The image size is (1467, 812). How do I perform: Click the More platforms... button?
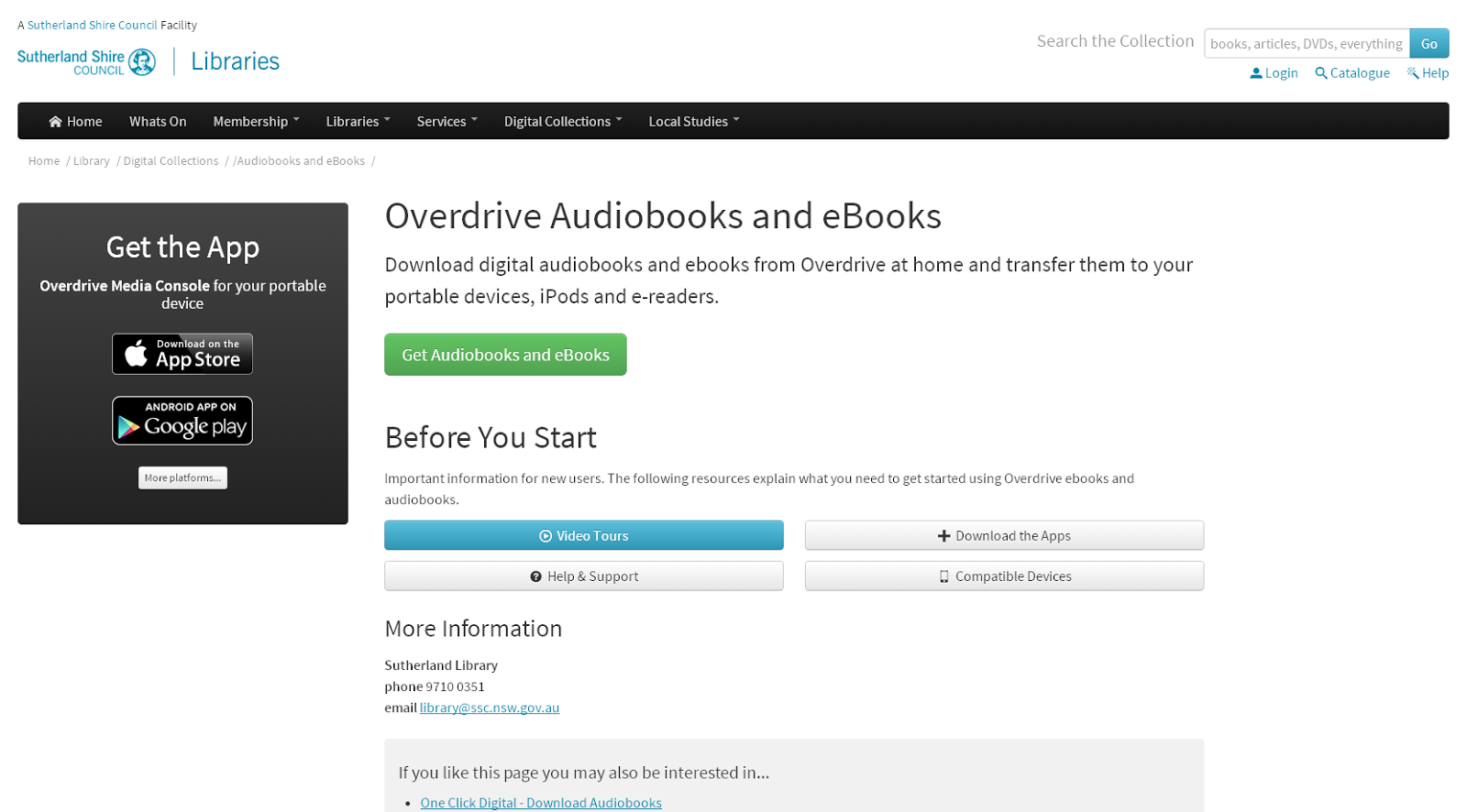(182, 477)
